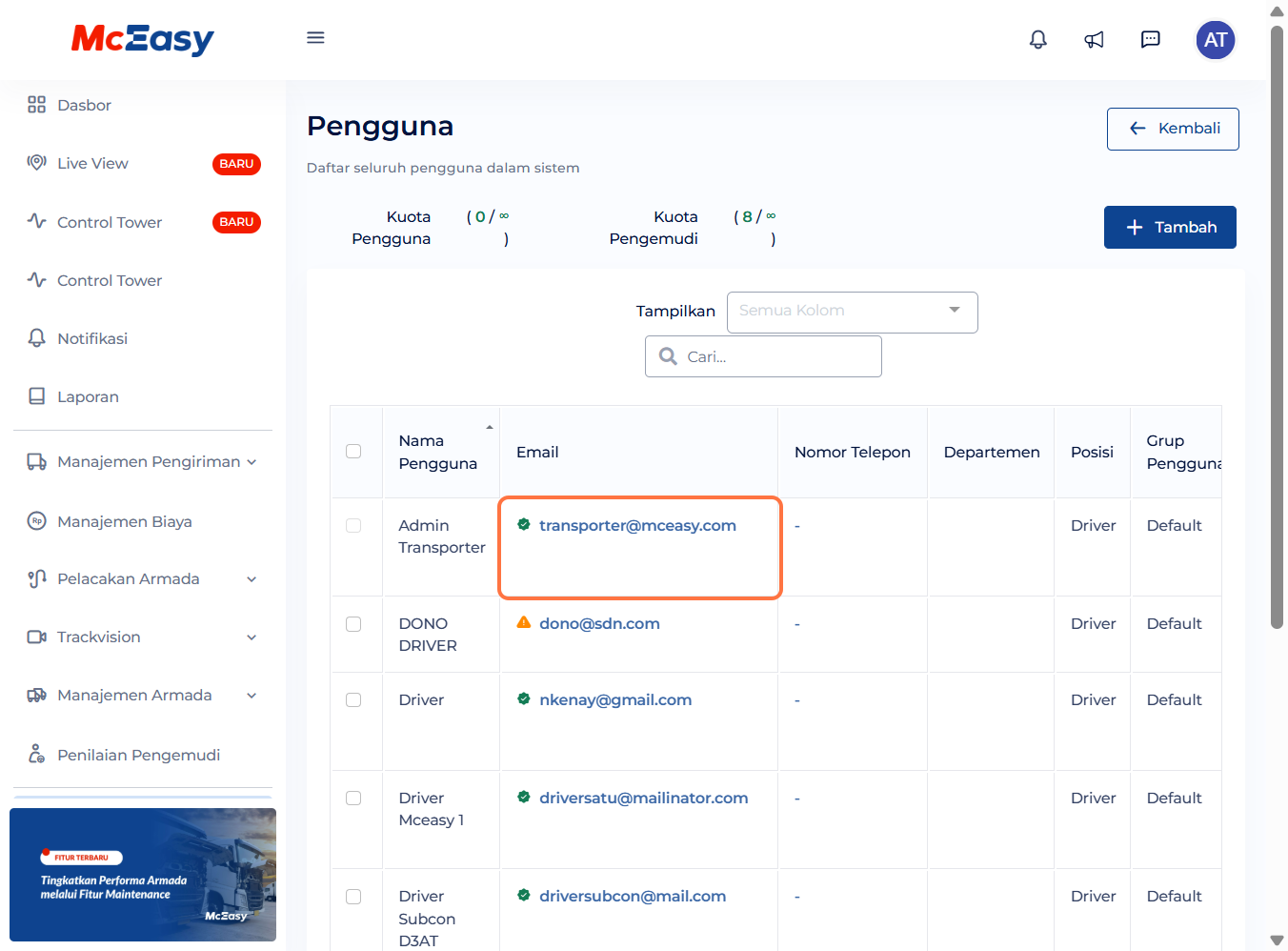This screenshot has width=1288, height=951.
Task: Open the AT user avatar
Action: point(1215,40)
